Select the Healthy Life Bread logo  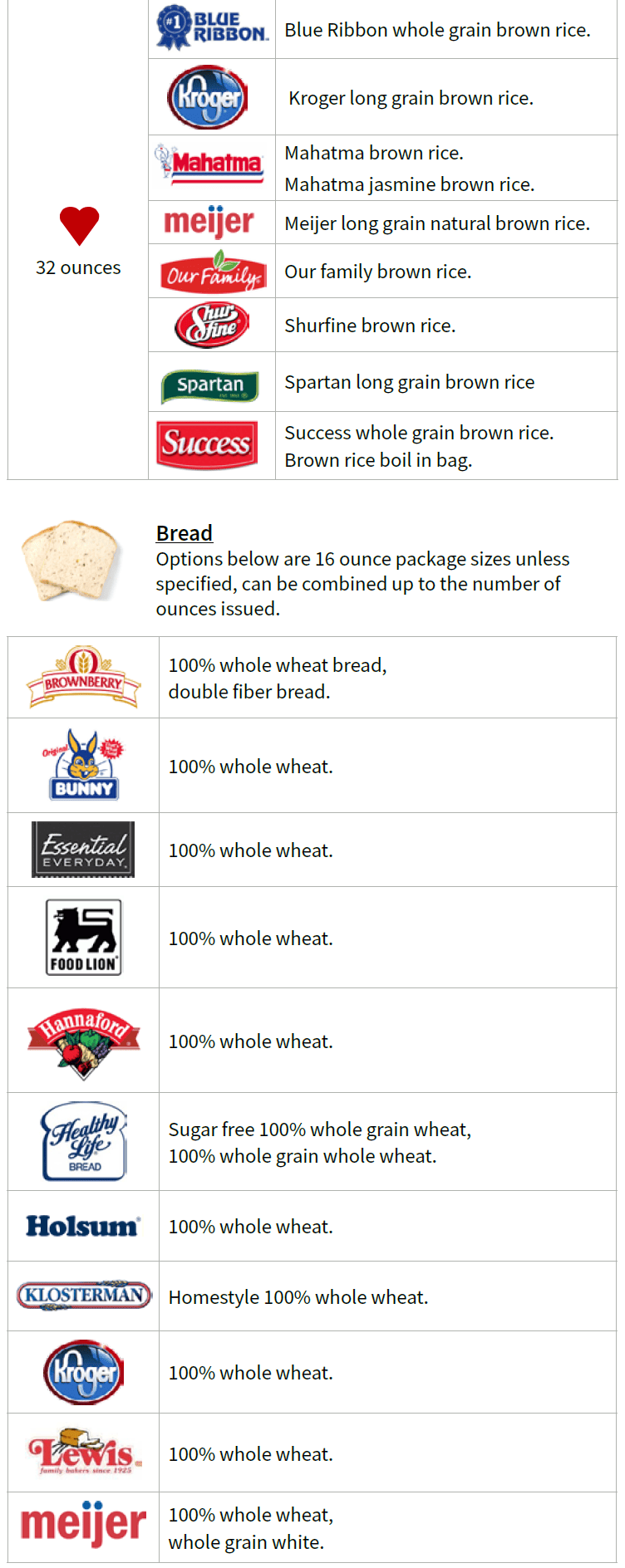(x=83, y=1141)
